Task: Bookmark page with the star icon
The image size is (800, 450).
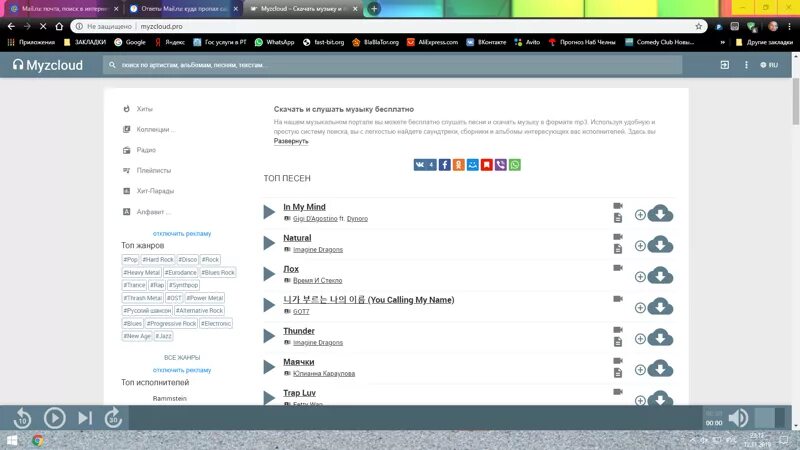Action: [x=698, y=26]
